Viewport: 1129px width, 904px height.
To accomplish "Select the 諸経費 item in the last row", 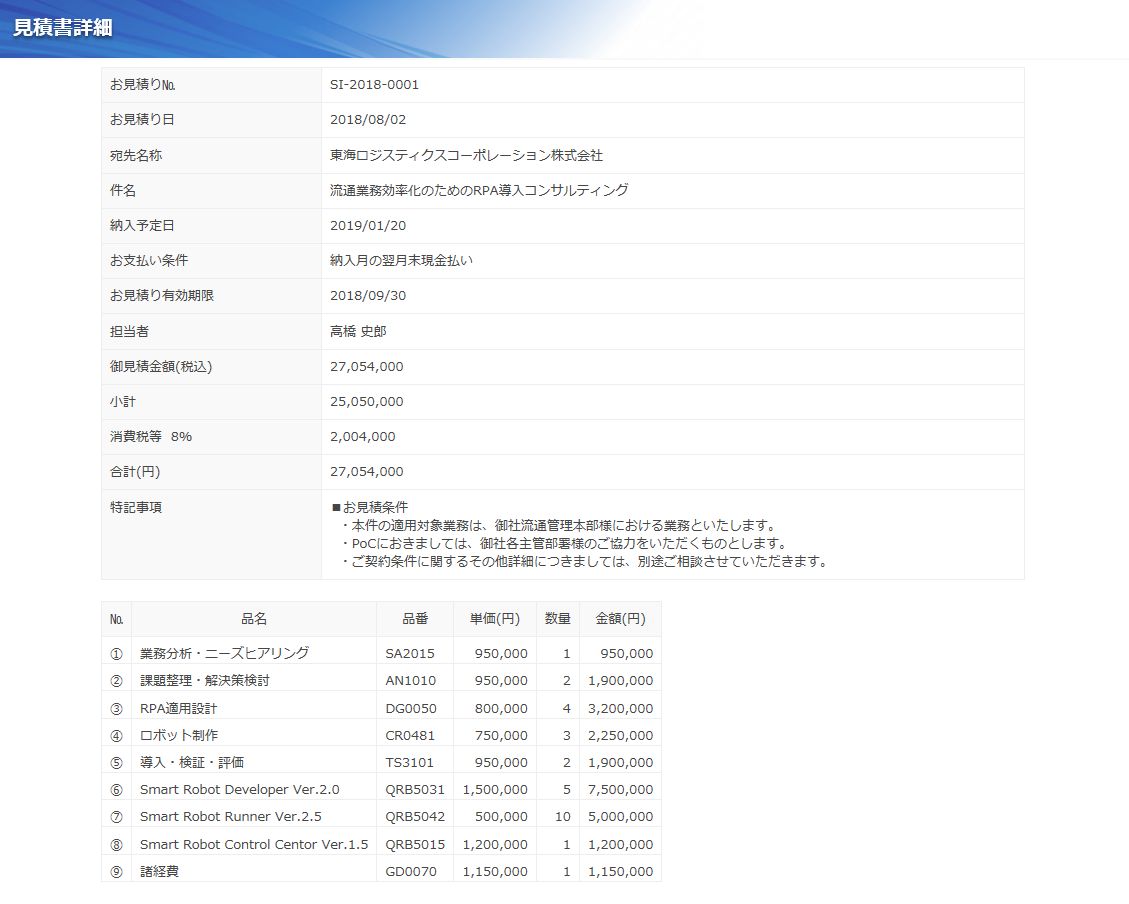I will pyautogui.click(x=160, y=872).
